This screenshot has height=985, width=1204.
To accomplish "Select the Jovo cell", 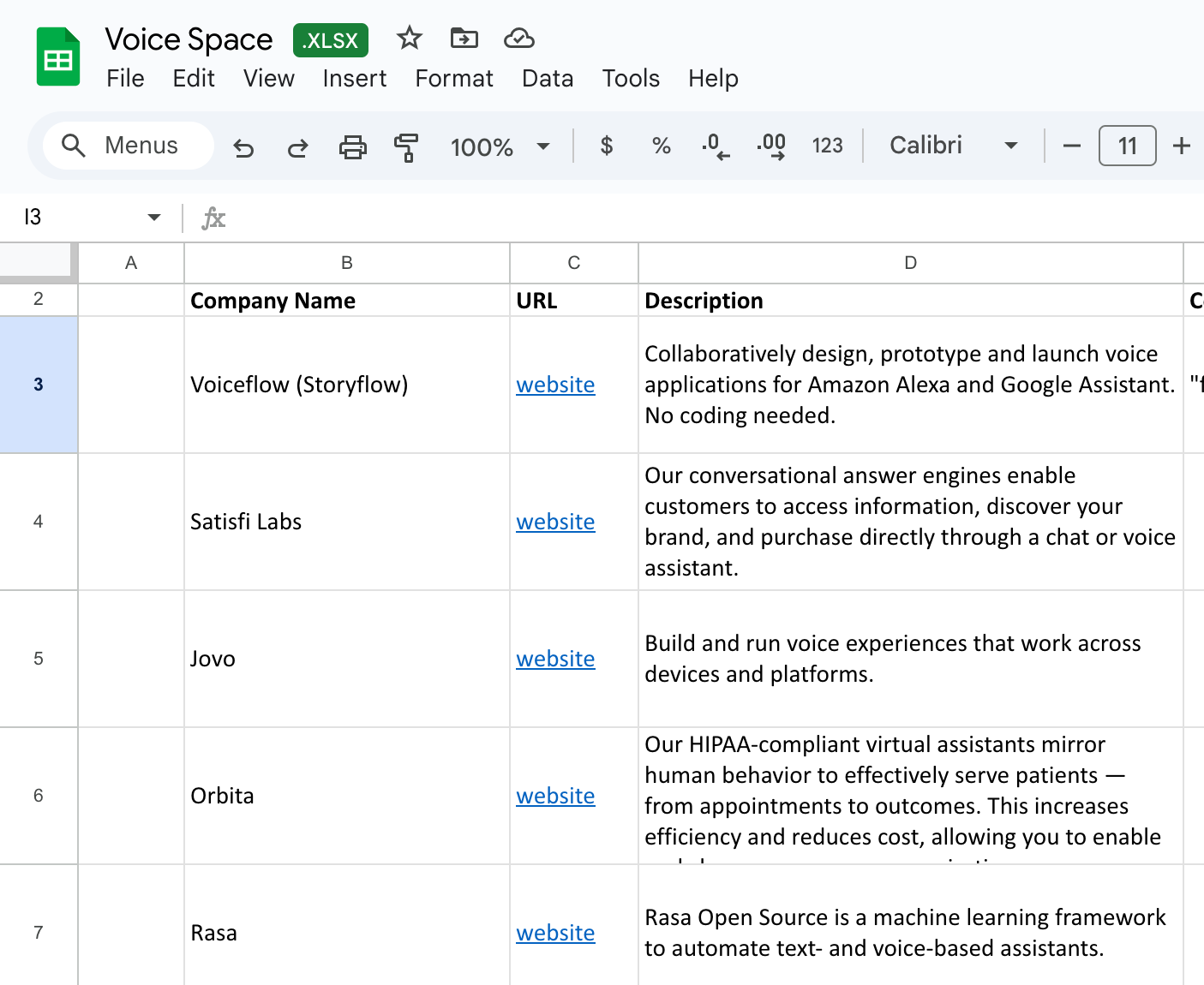I will pyautogui.click(x=347, y=659).
